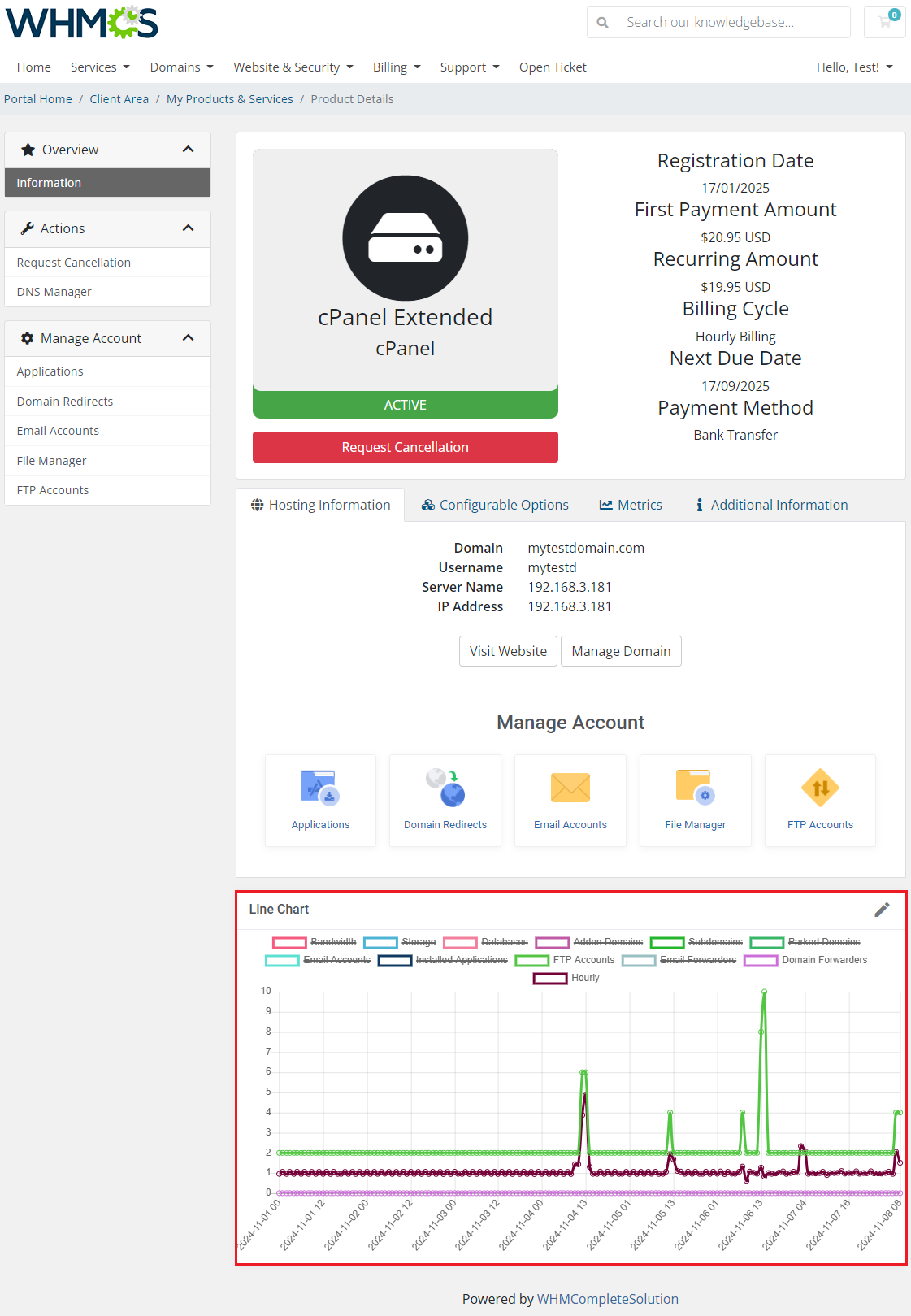Toggle Bandwidth series in chart legend
Viewport: 911px width, 1316px height.
315,942
